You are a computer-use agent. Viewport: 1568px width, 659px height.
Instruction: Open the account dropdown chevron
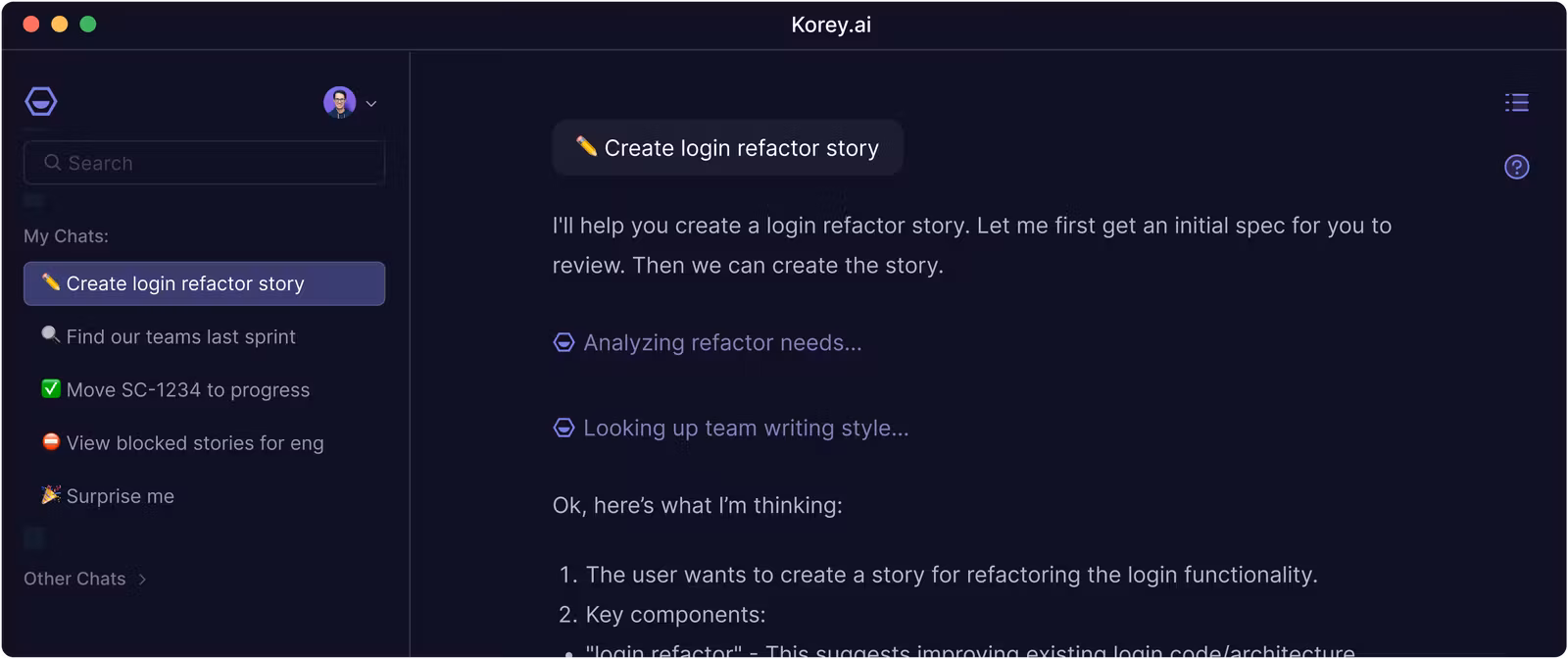pos(371,104)
